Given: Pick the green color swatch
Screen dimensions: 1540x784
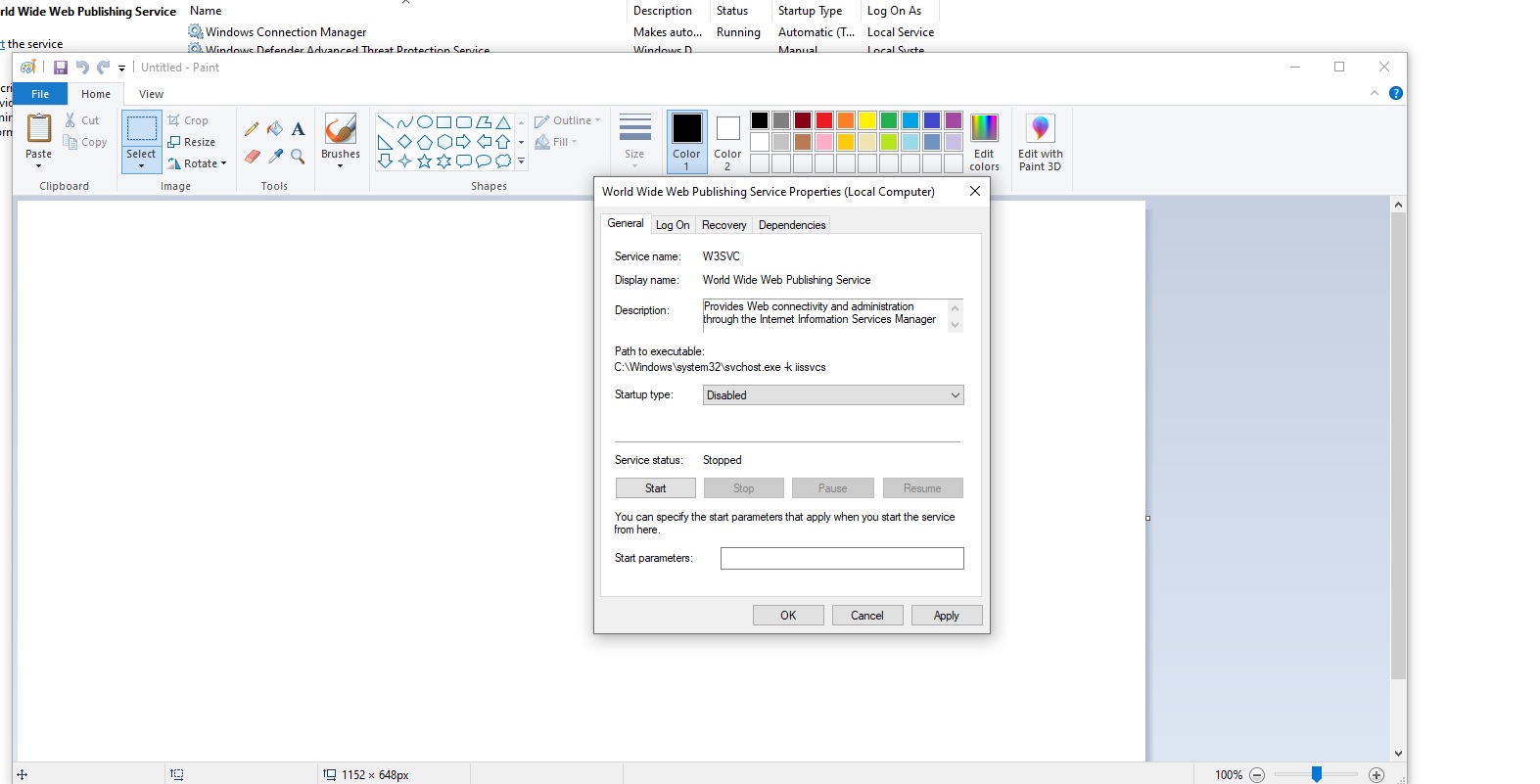Looking at the screenshot, I should [889, 120].
